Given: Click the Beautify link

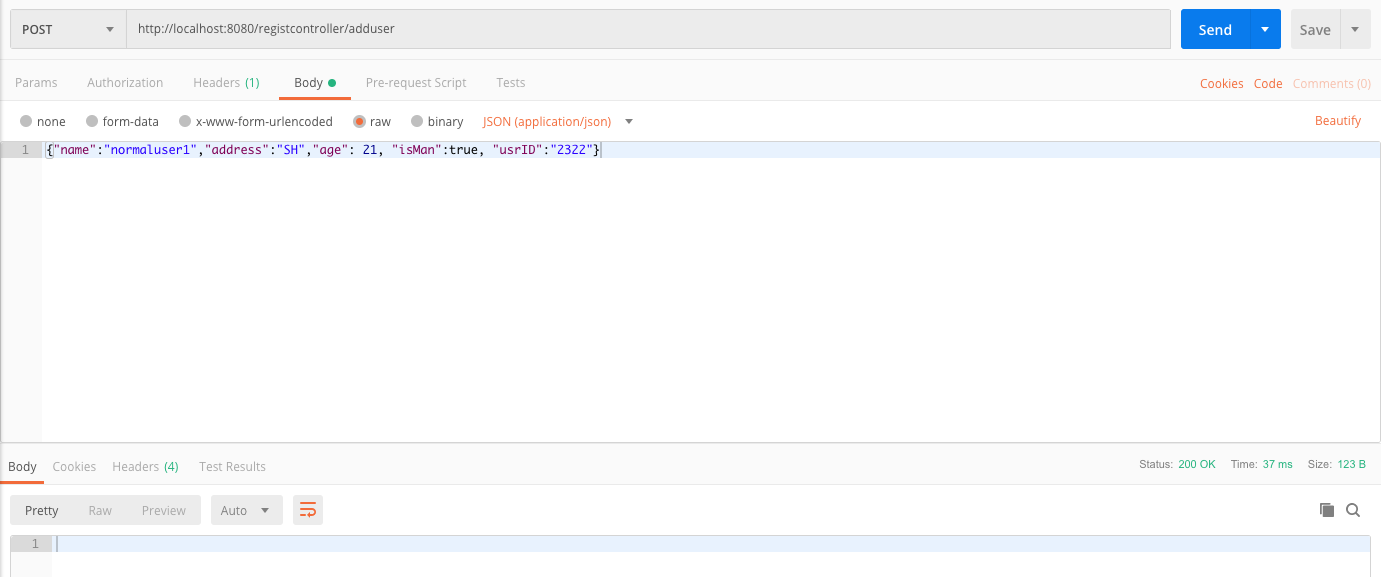Looking at the screenshot, I should tap(1338, 120).
